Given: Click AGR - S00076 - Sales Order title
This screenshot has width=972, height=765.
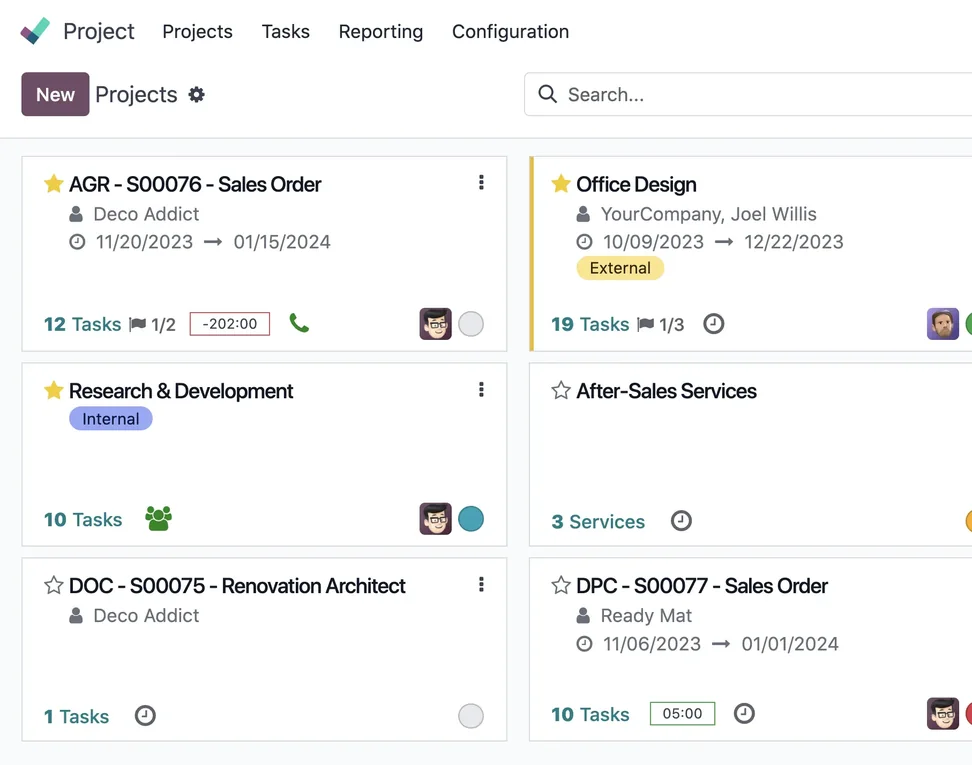Looking at the screenshot, I should tap(195, 184).
